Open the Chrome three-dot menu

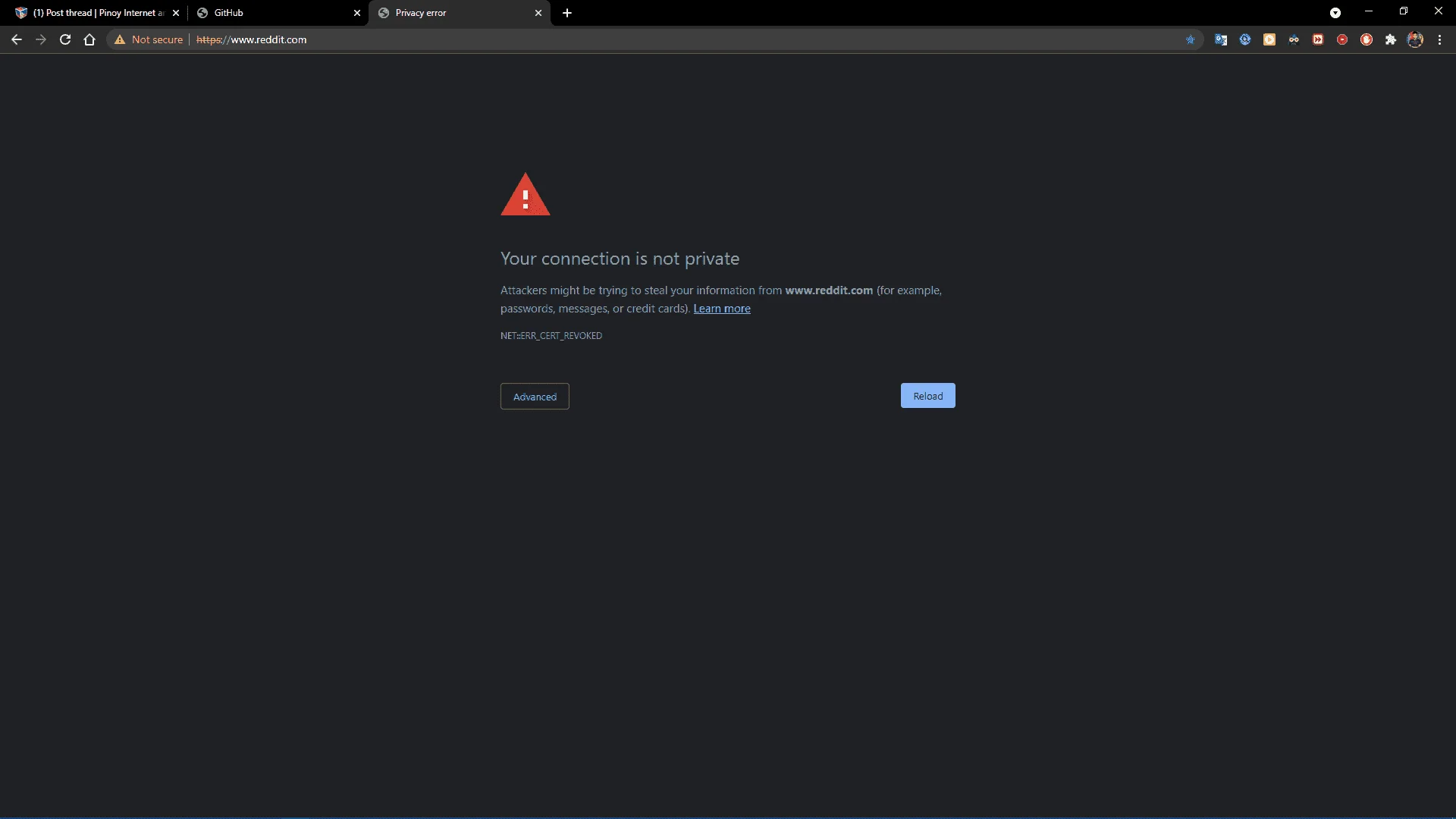pos(1439,39)
